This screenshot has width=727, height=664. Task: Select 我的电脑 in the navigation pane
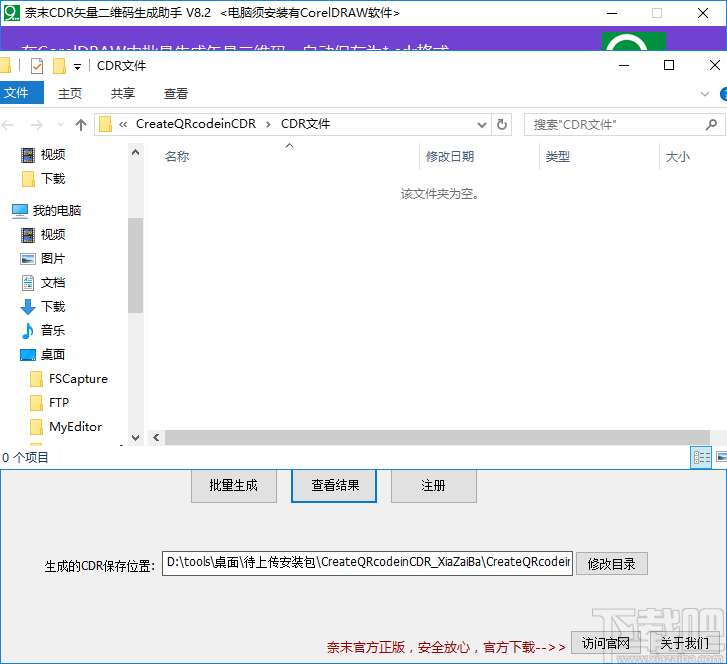(46, 211)
